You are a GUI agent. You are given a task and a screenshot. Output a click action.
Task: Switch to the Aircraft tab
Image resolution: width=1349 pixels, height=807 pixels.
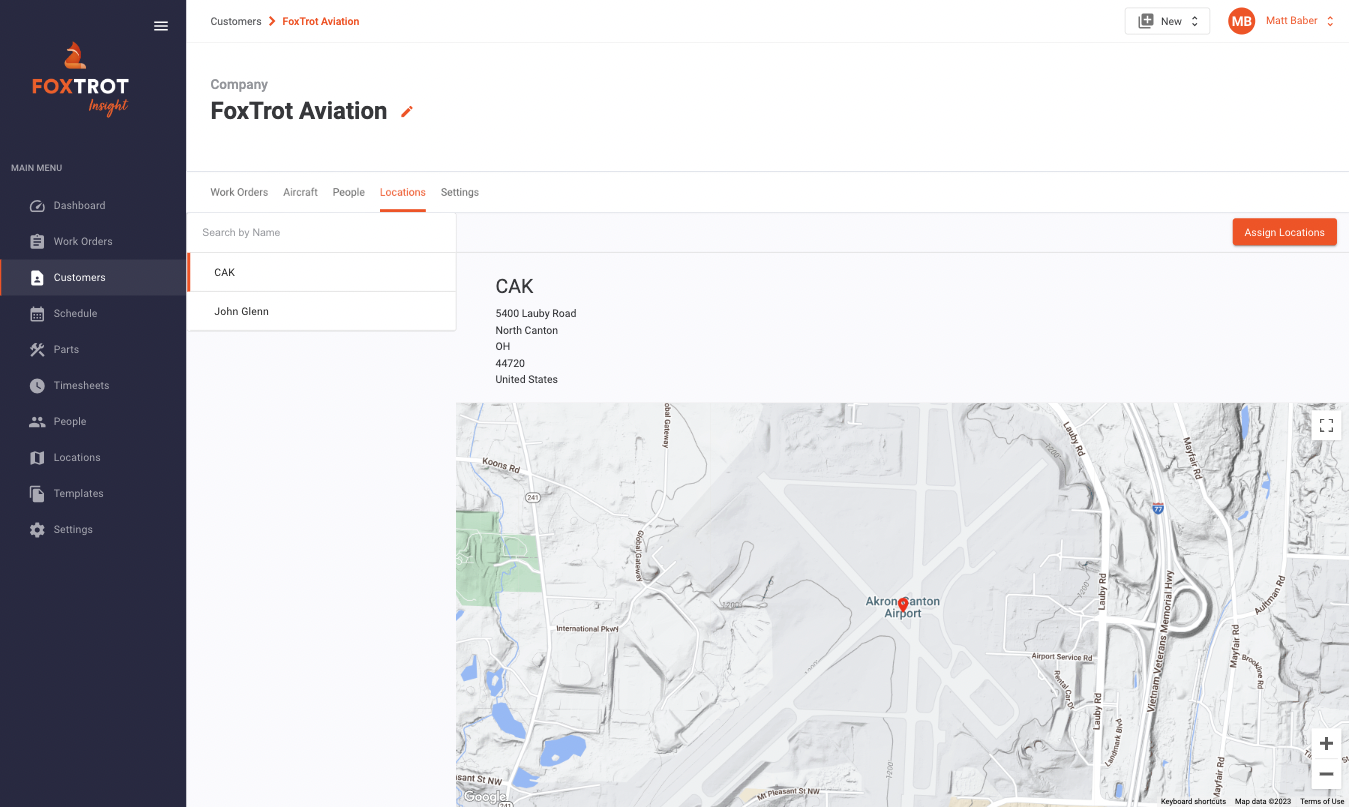click(x=300, y=192)
